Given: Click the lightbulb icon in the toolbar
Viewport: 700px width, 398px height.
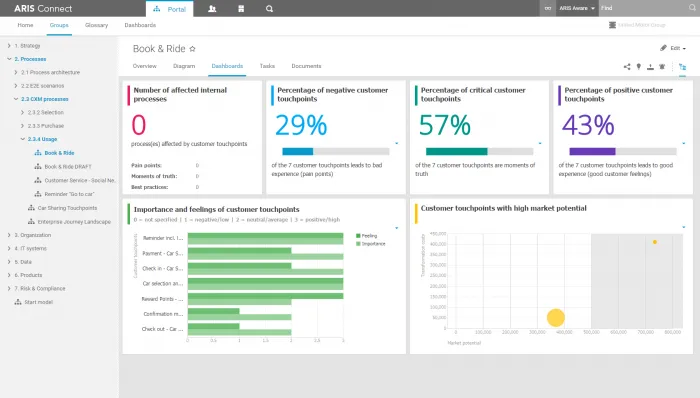Looking at the screenshot, I should pyautogui.click(x=639, y=67).
